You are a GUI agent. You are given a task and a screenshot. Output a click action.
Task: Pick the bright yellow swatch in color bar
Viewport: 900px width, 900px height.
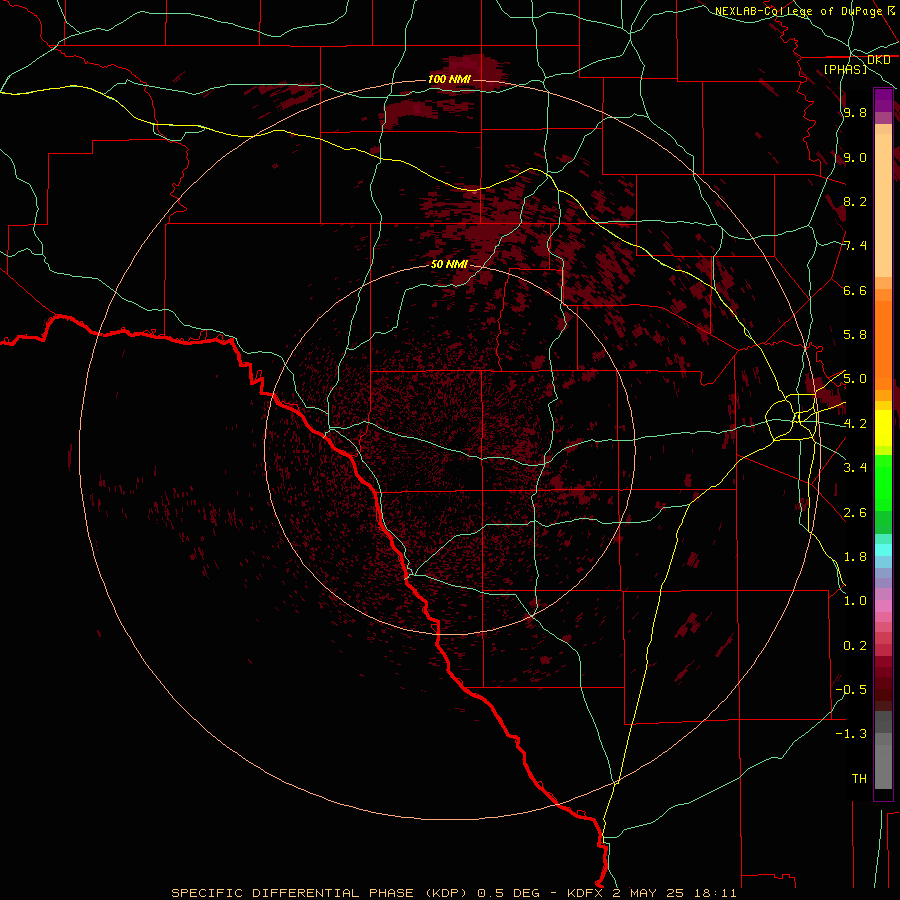click(x=883, y=428)
